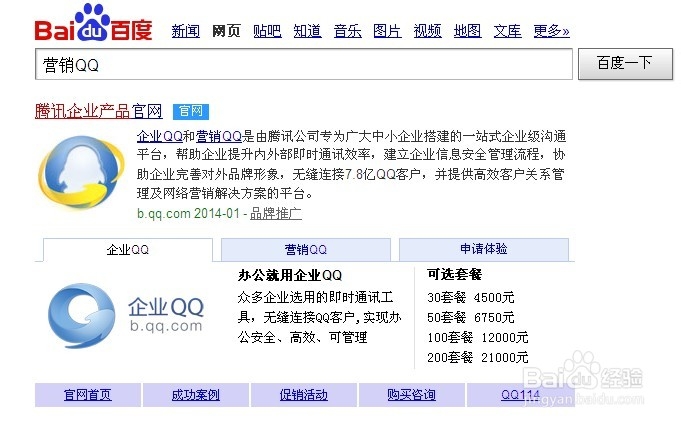Open the QQ114 link button
This screenshot has width=681, height=424.
(520, 395)
